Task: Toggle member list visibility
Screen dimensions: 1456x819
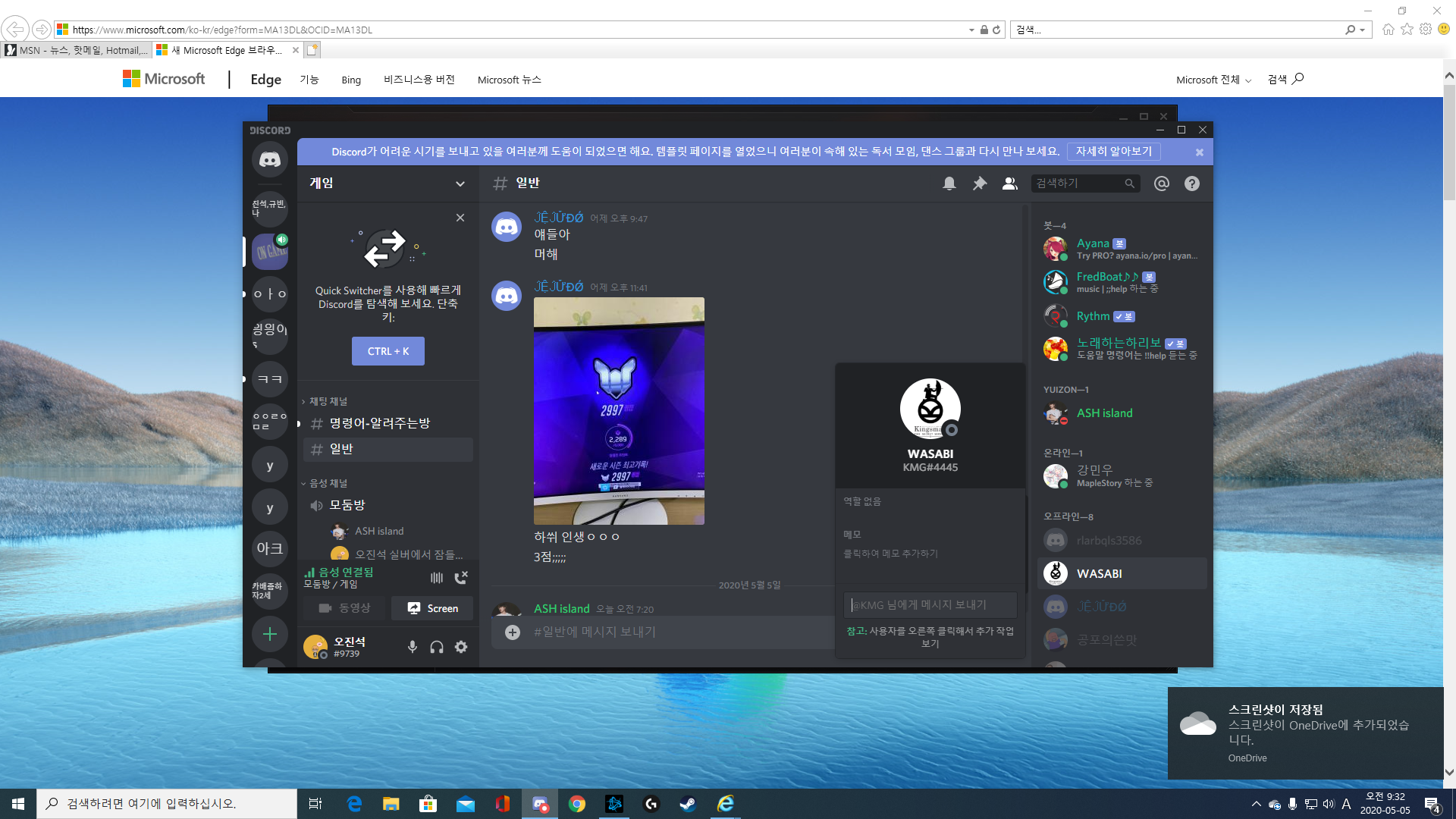Action: click(1009, 184)
